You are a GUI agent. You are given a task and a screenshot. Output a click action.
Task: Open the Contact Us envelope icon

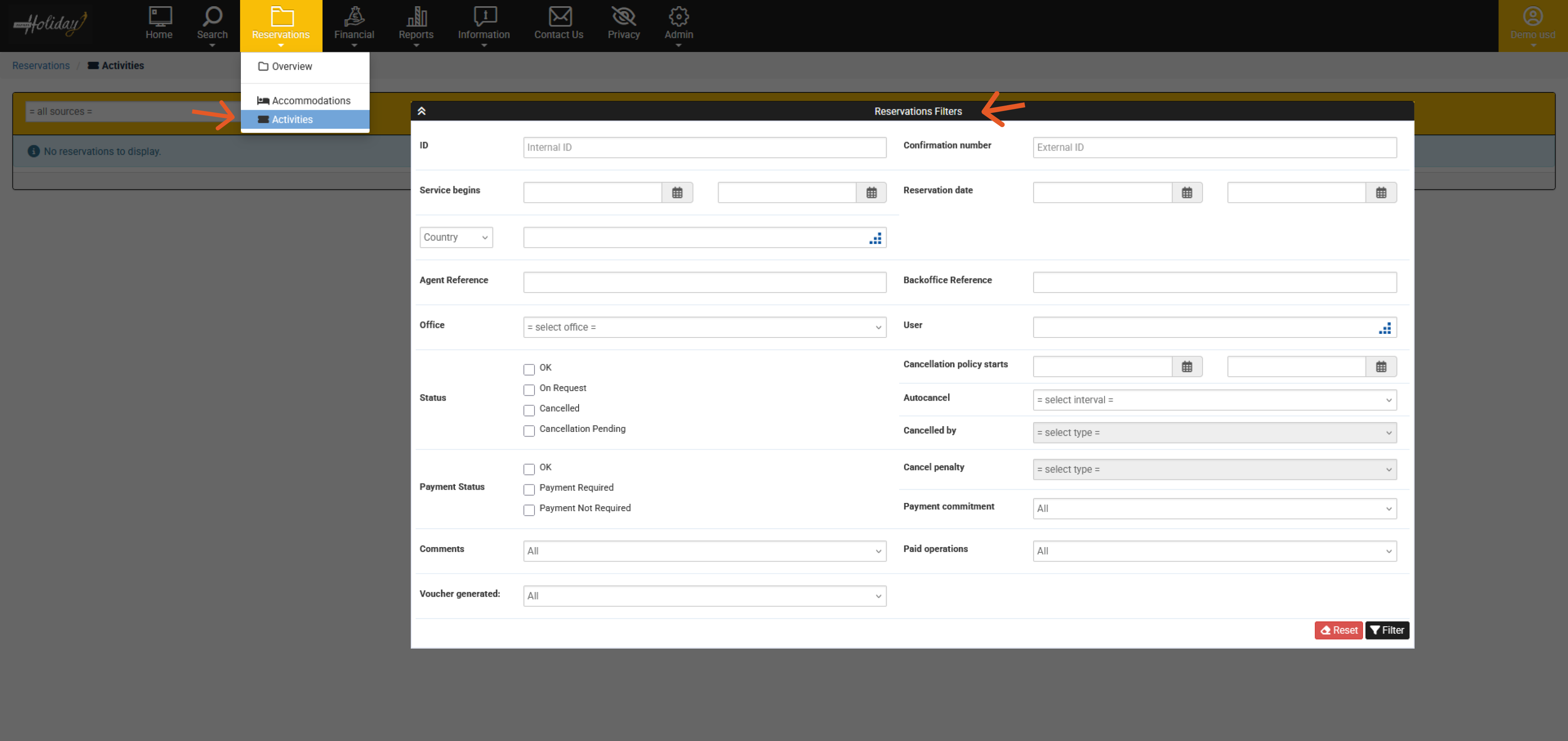(559, 17)
